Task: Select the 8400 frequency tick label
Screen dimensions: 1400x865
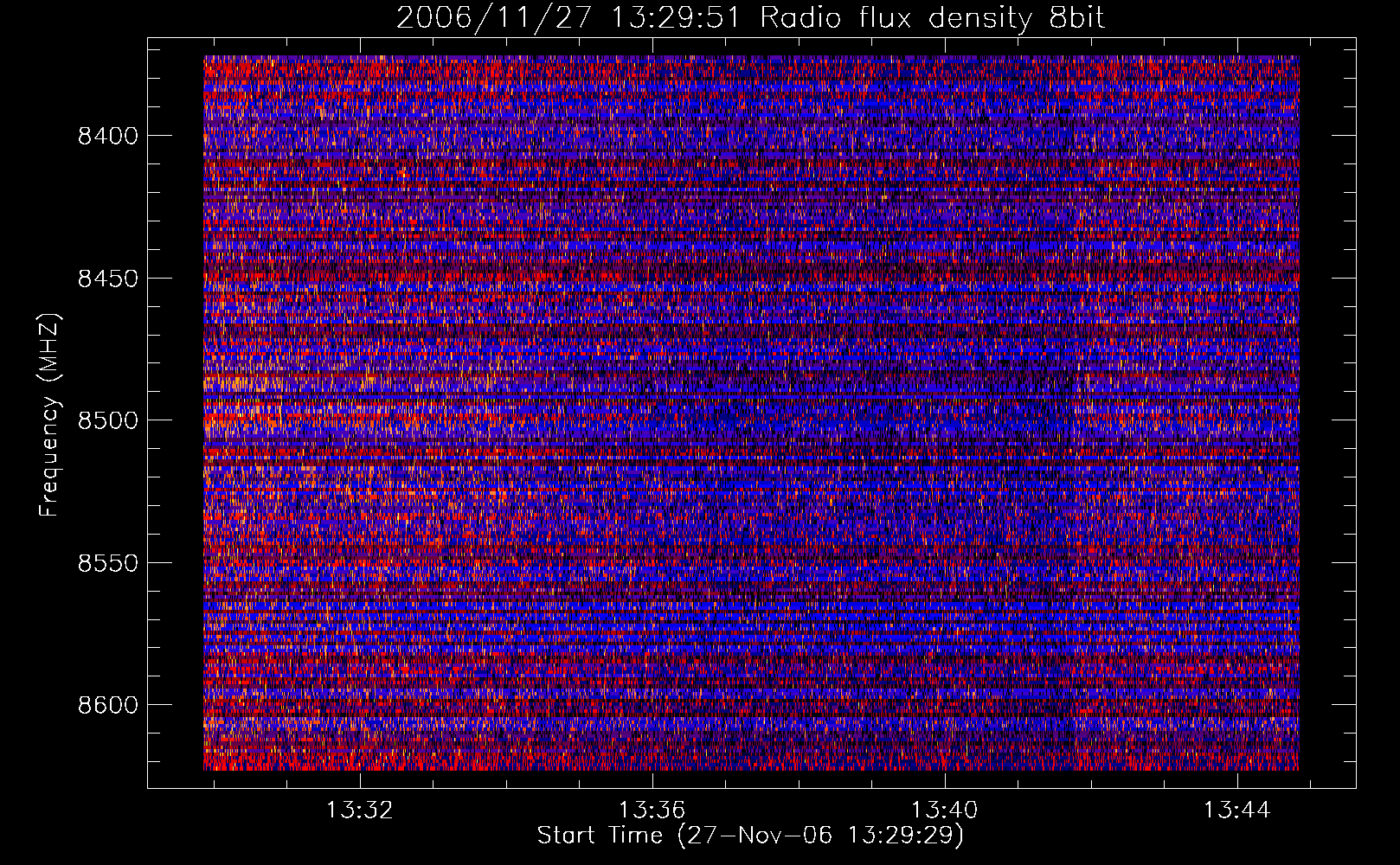Action: pyautogui.click(x=108, y=136)
